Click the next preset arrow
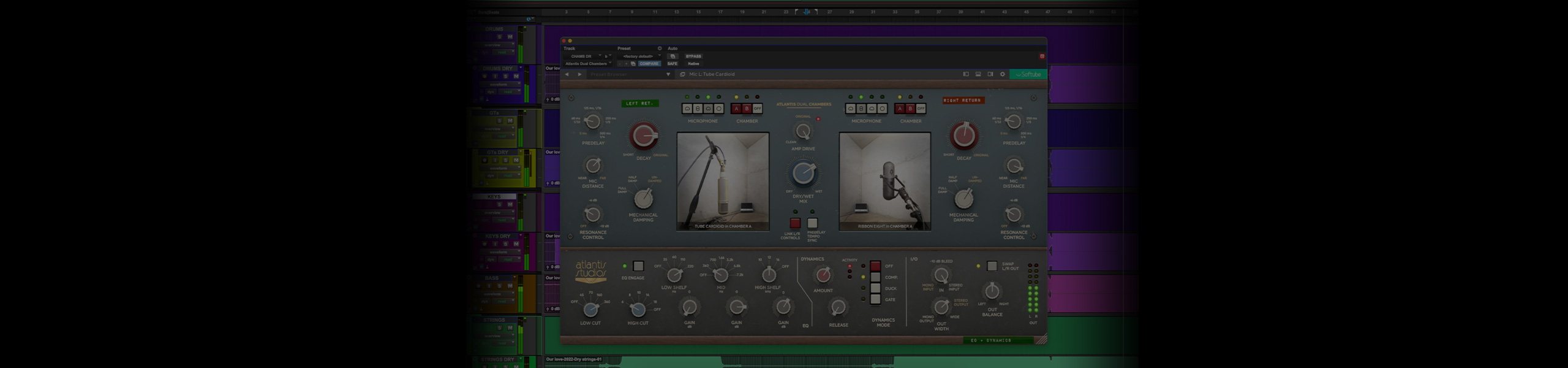Screen dimensions: 1568x368 (579, 74)
